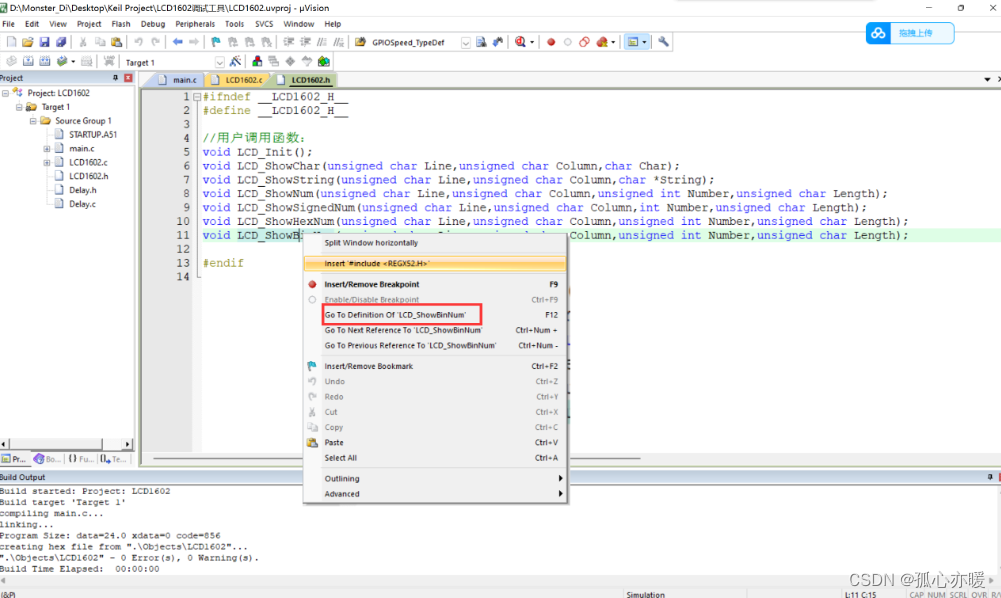Collapse the Source Group 1 node

[x=33, y=121]
